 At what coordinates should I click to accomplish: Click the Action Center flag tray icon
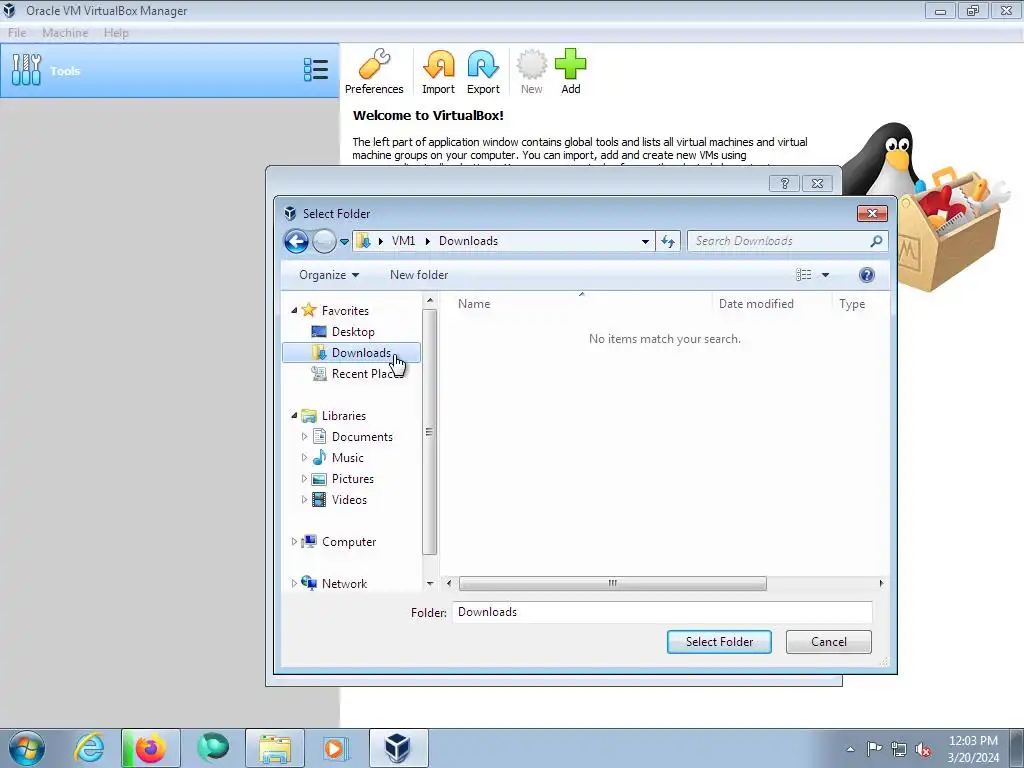click(x=874, y=749)
